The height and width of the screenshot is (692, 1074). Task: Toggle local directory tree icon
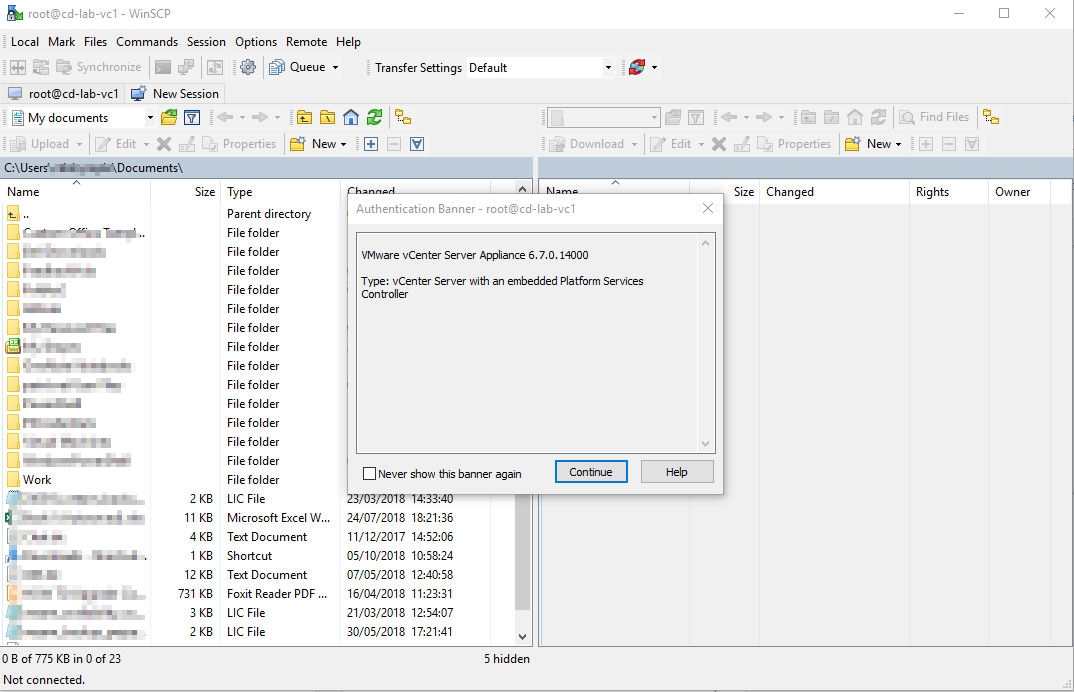[x=403, y=118]
